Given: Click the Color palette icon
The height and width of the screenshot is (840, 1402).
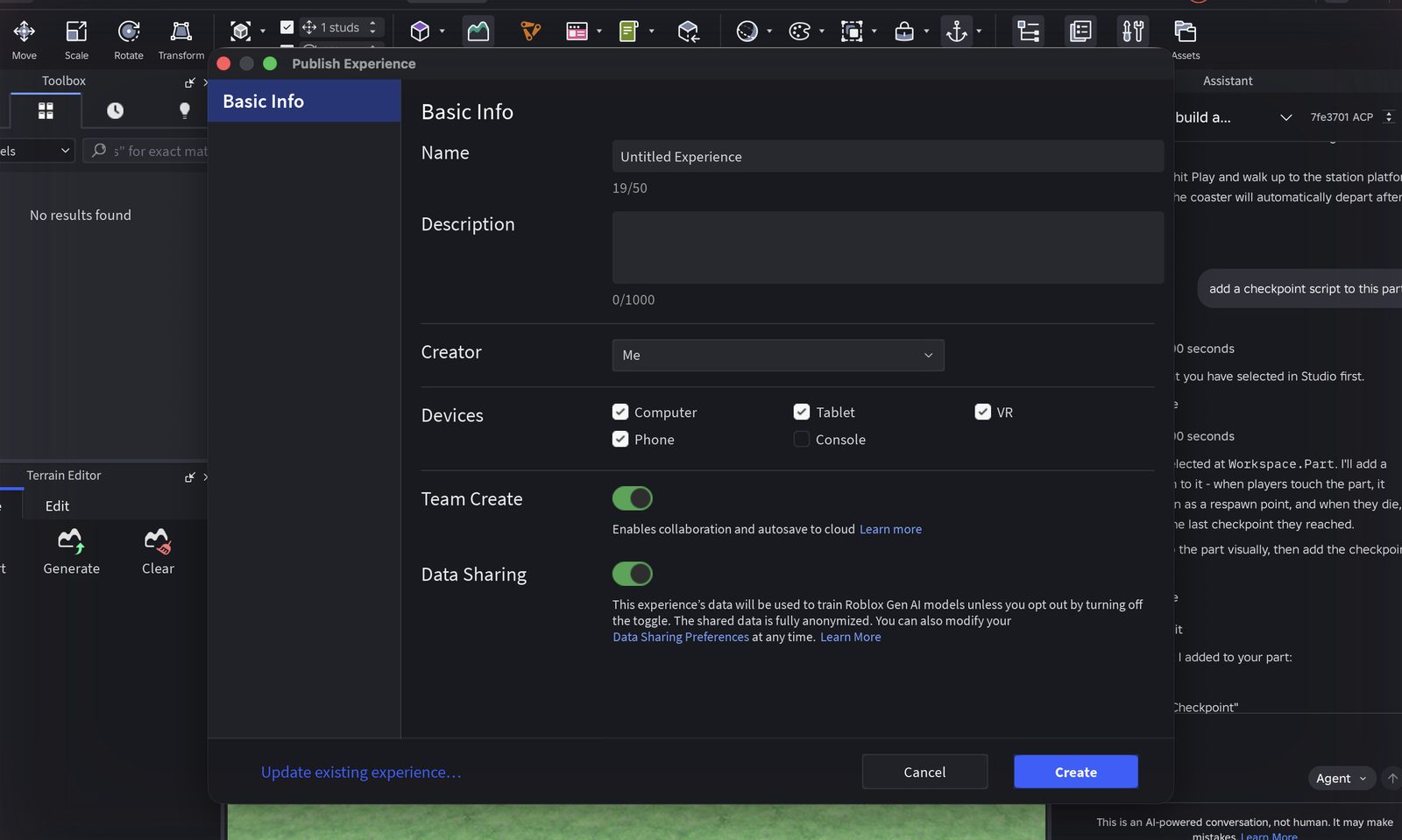Looking at the screenshot, I should pyautogui.click(x=799, y=32).
